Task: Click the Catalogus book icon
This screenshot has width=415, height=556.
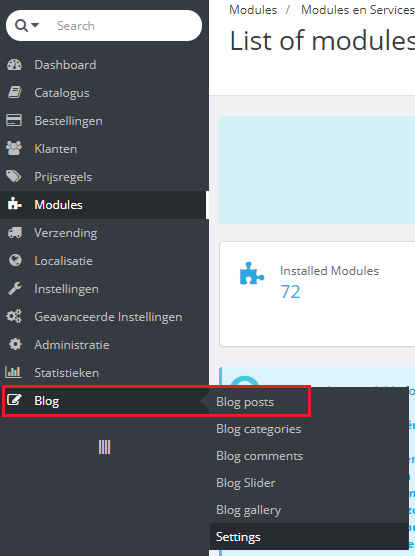Action: click(x=15, y=93)
